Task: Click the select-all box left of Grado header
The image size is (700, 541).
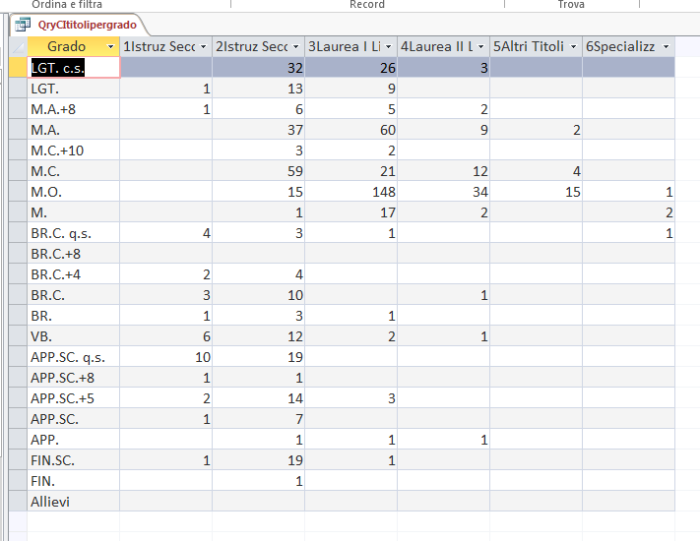Action: [x=17, y=47]
